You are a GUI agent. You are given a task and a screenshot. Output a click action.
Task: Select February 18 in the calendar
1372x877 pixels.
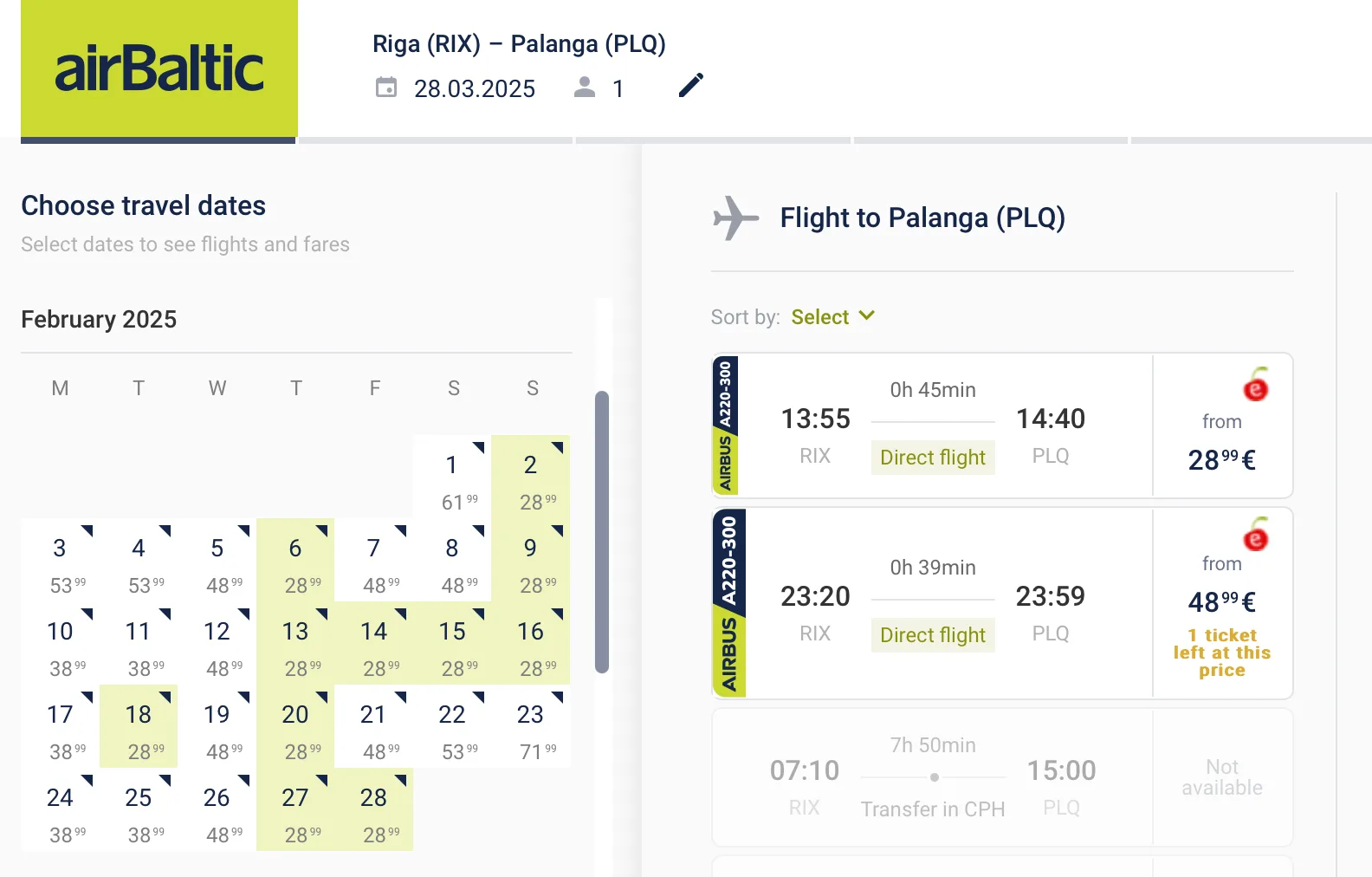(x=138, y=728)
